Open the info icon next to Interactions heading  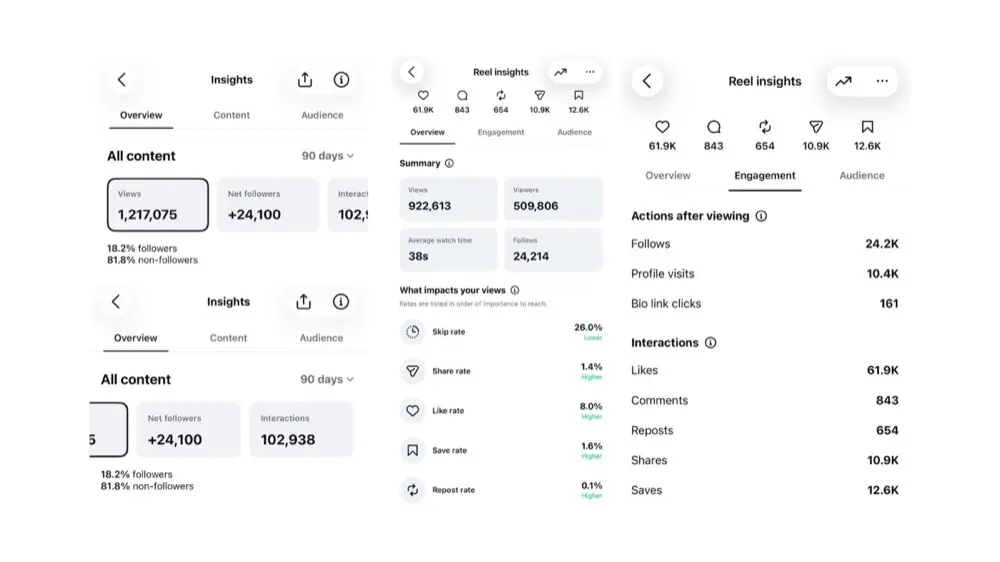point(710,343)
